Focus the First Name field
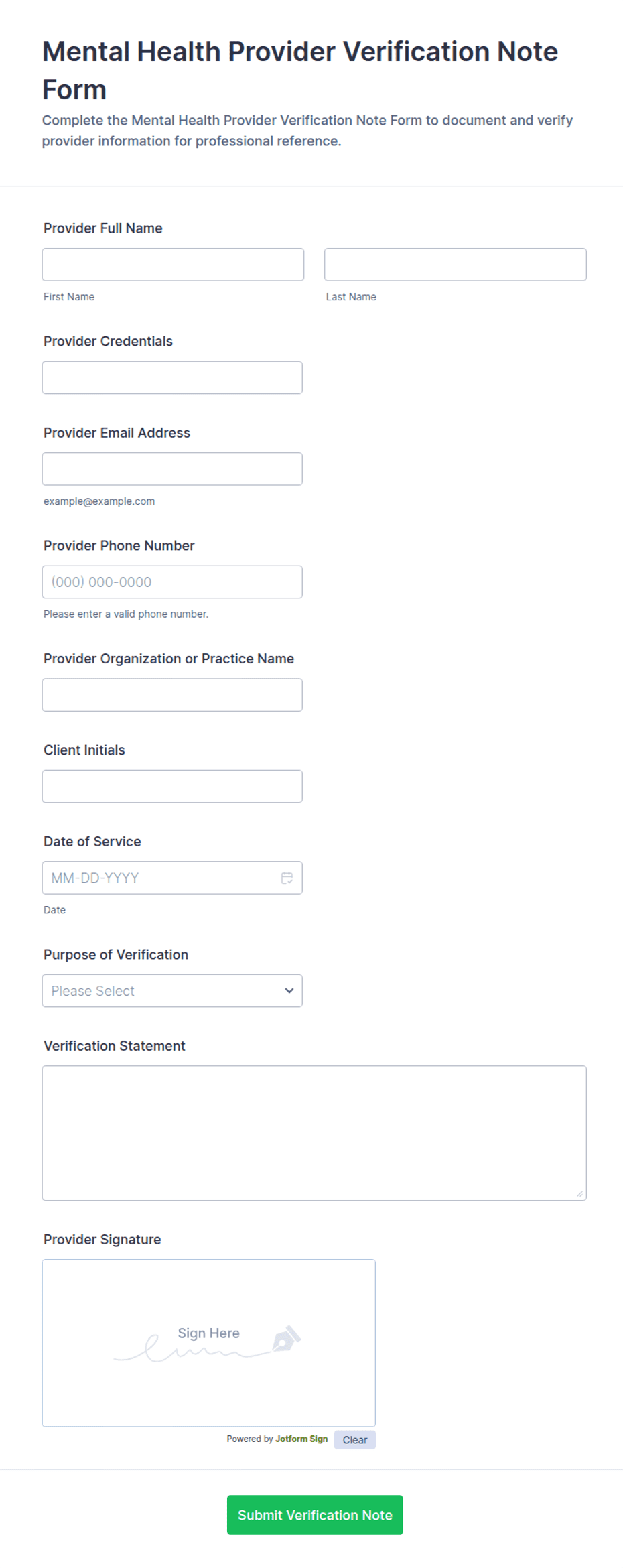 [173, 265]
